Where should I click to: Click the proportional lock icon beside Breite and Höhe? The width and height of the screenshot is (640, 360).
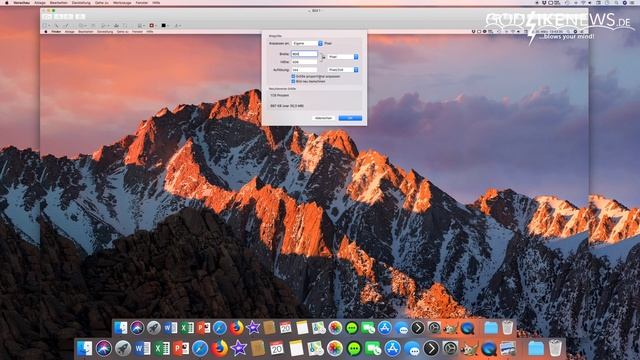[324, 58]
